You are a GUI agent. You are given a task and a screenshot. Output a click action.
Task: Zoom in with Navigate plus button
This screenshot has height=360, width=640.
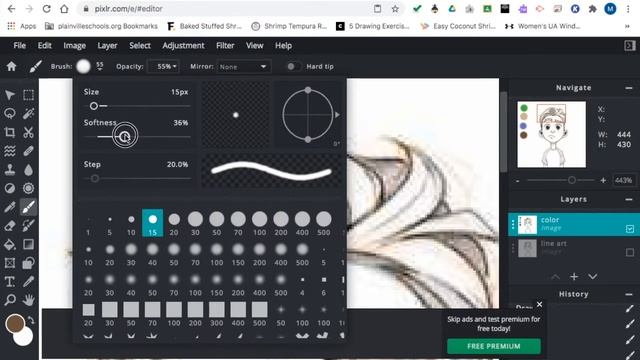pyautogui.click(x=603, y=180)
